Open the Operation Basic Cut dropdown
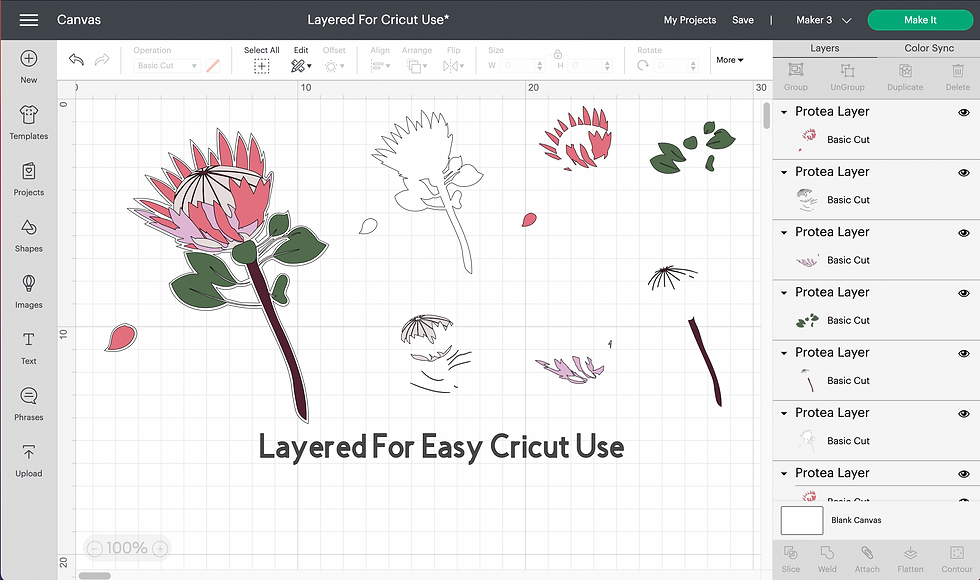 (167, 66)
